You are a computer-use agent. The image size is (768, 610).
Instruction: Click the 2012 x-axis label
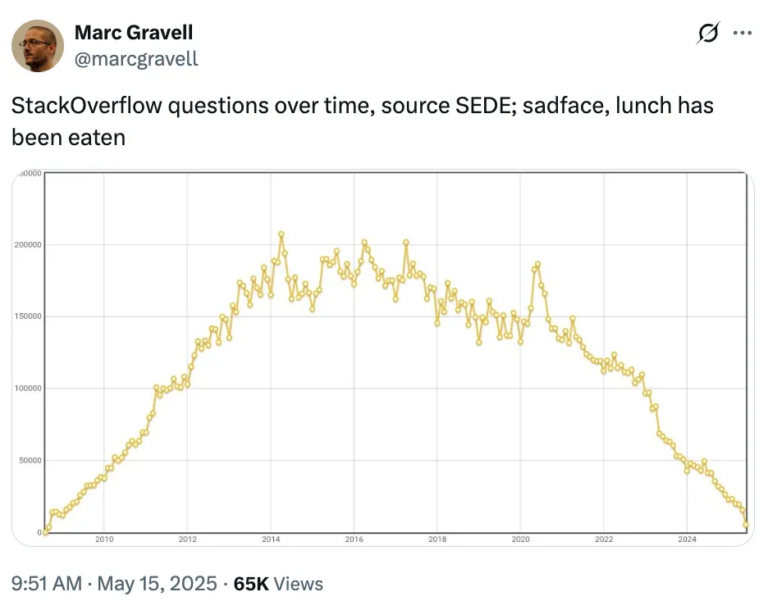[x=187, y=540]
